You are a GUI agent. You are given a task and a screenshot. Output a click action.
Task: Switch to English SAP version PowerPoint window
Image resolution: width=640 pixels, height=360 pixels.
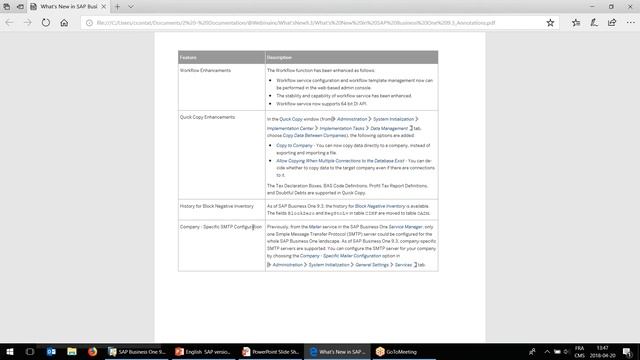tap(203, 351)
